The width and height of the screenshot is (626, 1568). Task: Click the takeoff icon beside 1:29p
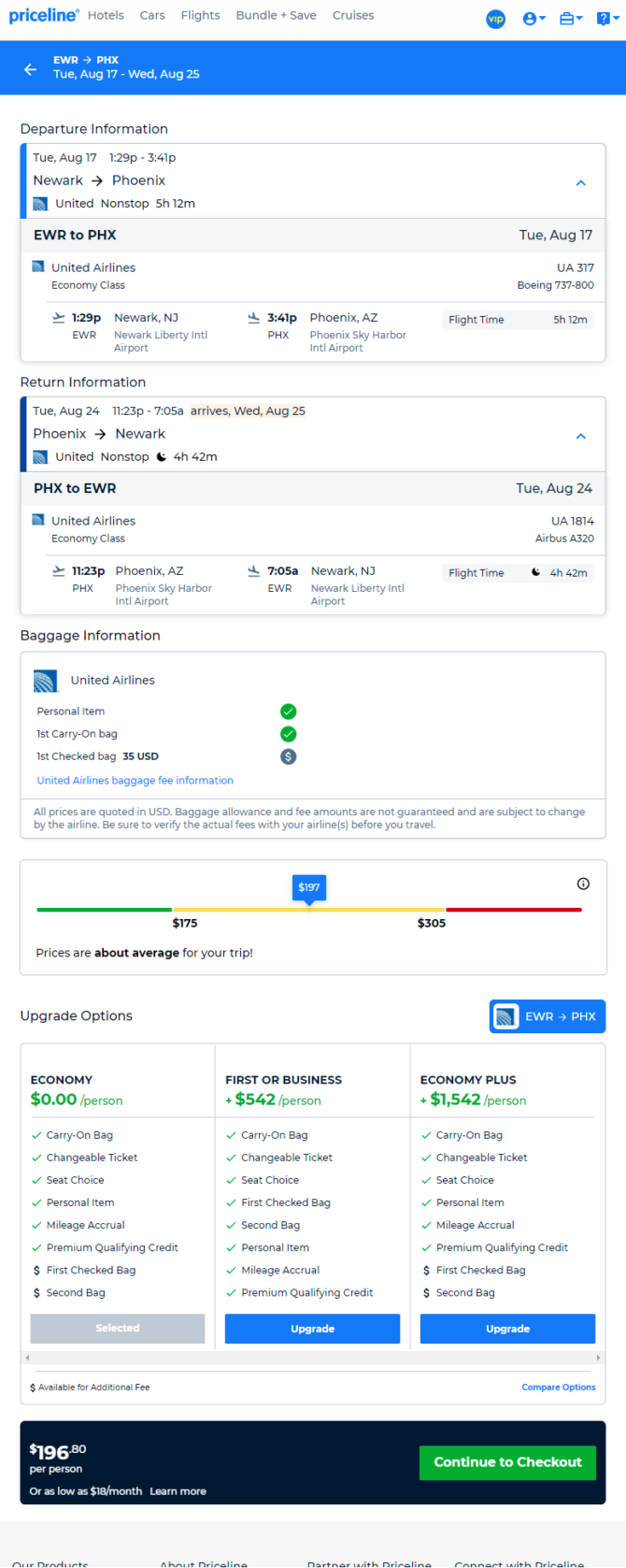(x=59, y=318)
